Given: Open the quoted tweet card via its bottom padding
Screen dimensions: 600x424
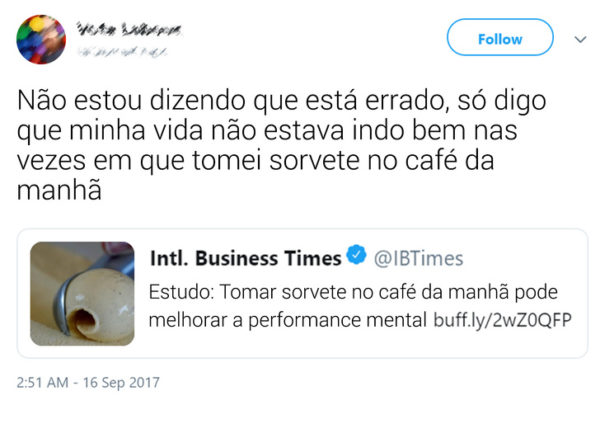Looking at the screenshot, I should pos(302,353).
